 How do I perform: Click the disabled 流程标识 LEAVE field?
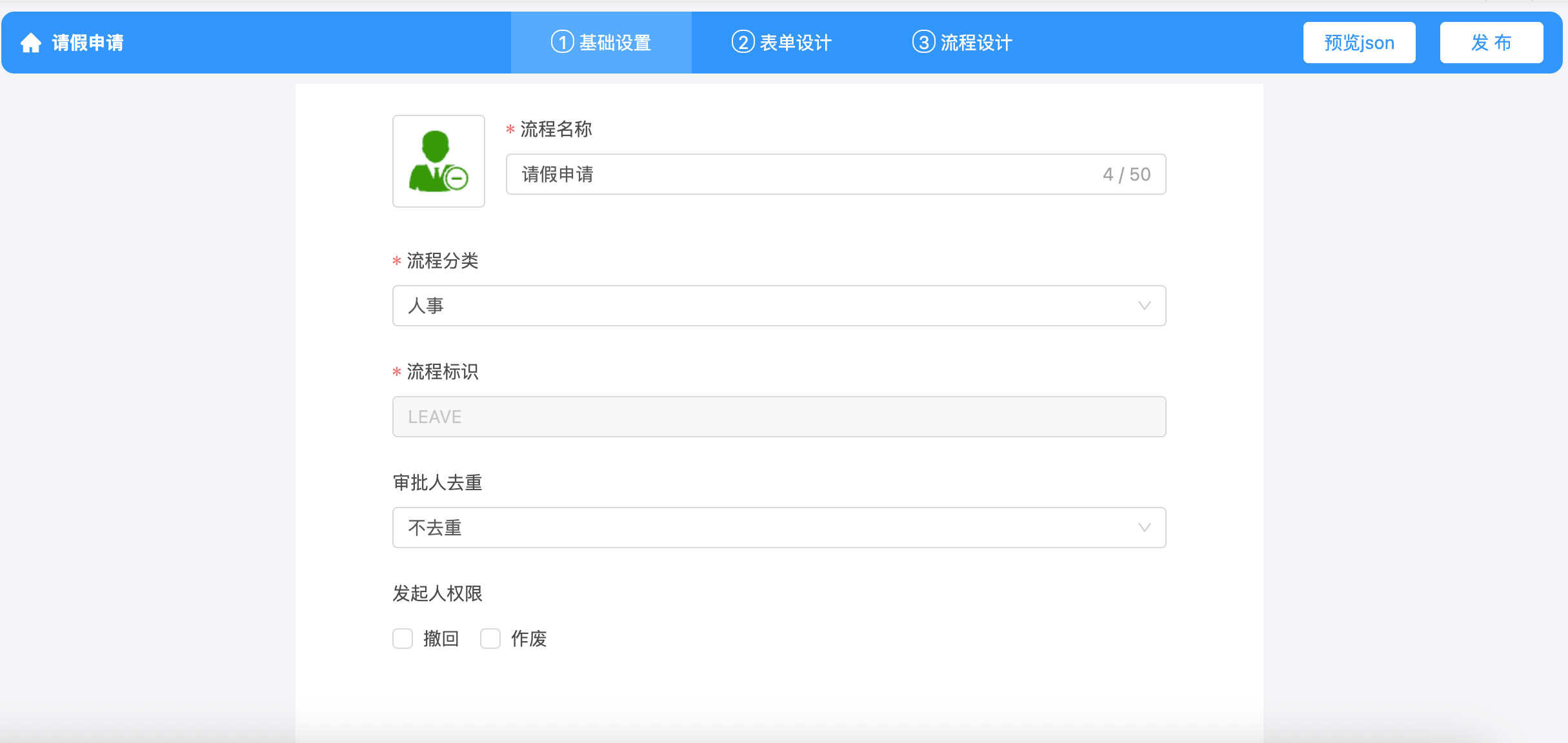(x=779, y=417)
